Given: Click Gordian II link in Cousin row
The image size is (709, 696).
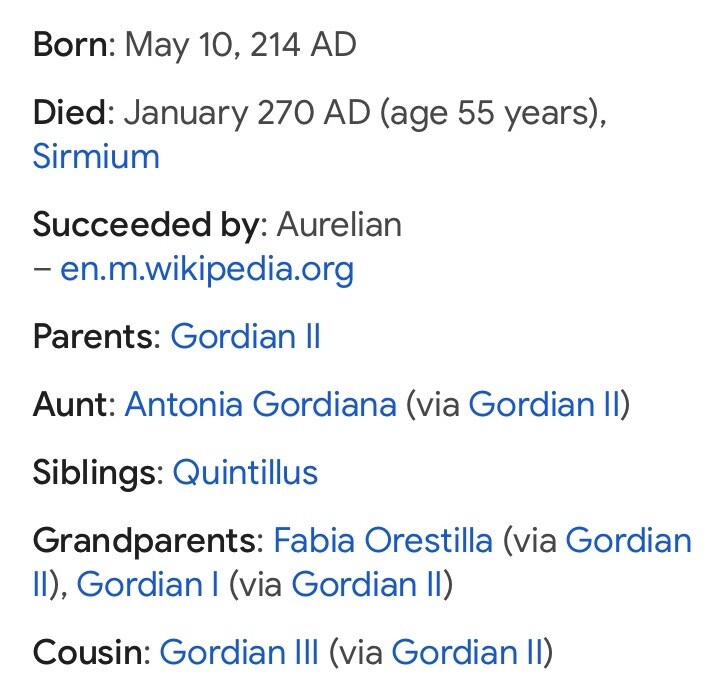Looking at the screenshot, I should click(467, 652).
